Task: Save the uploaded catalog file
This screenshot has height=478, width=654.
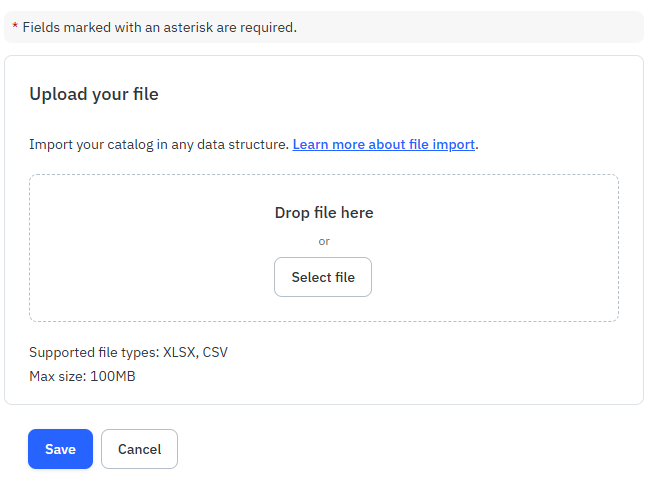Action: coord(60,449)
